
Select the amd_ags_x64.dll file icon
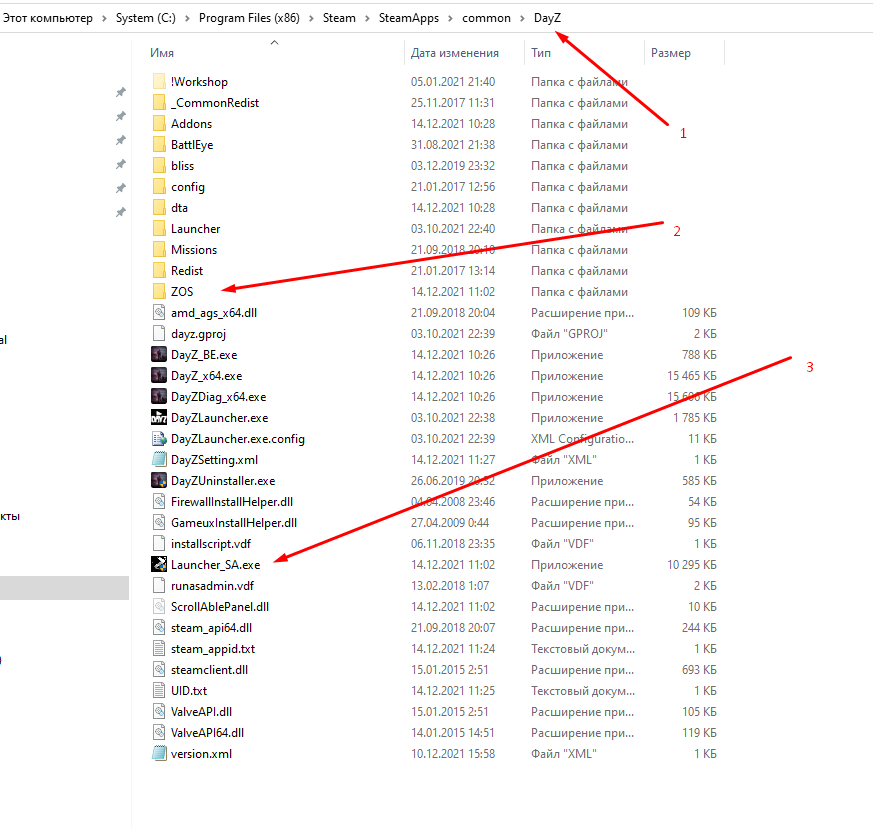[159, 312]
